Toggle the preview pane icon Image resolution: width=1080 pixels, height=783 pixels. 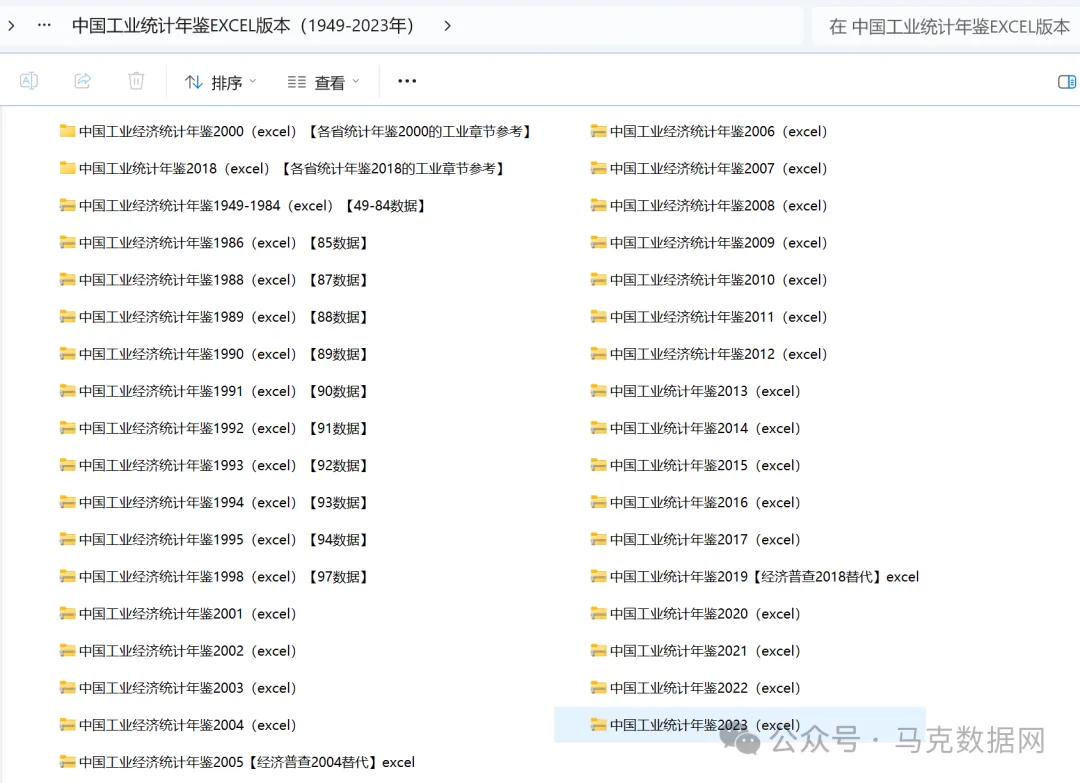point(1067,82)
